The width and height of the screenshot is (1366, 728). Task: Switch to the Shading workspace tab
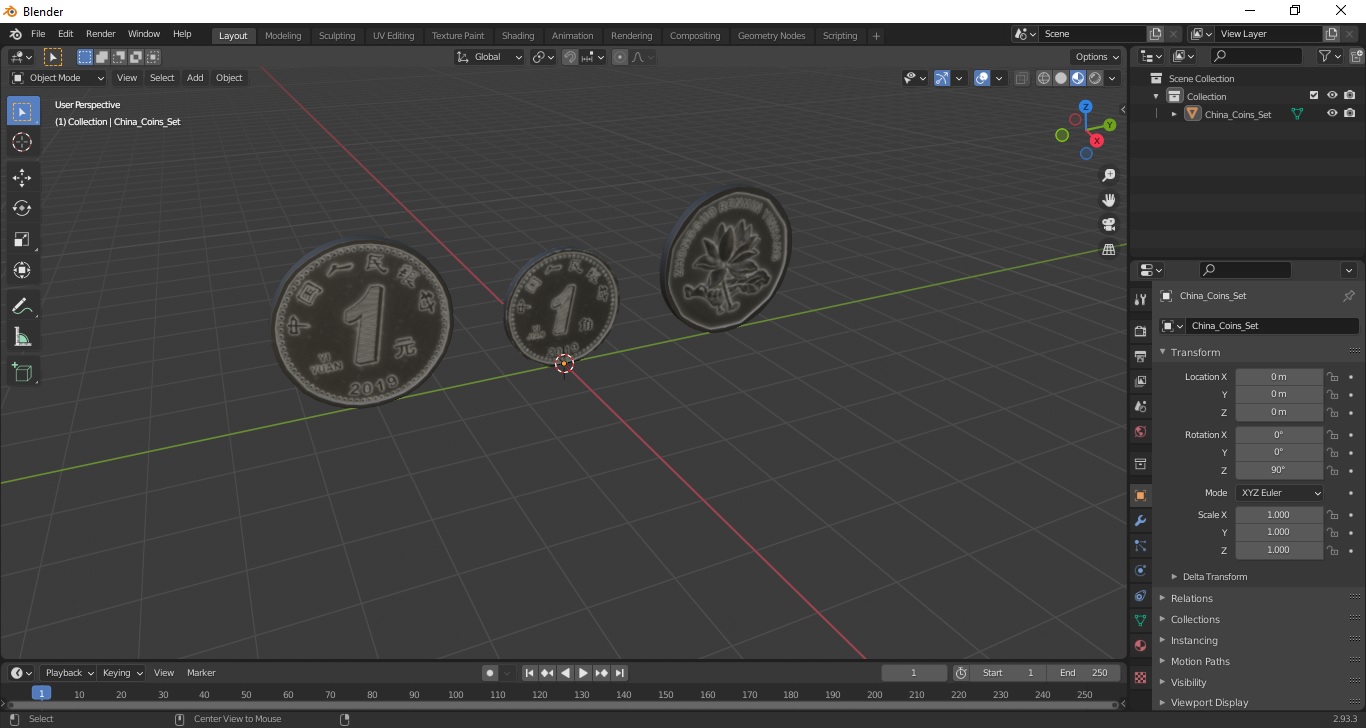518,35
